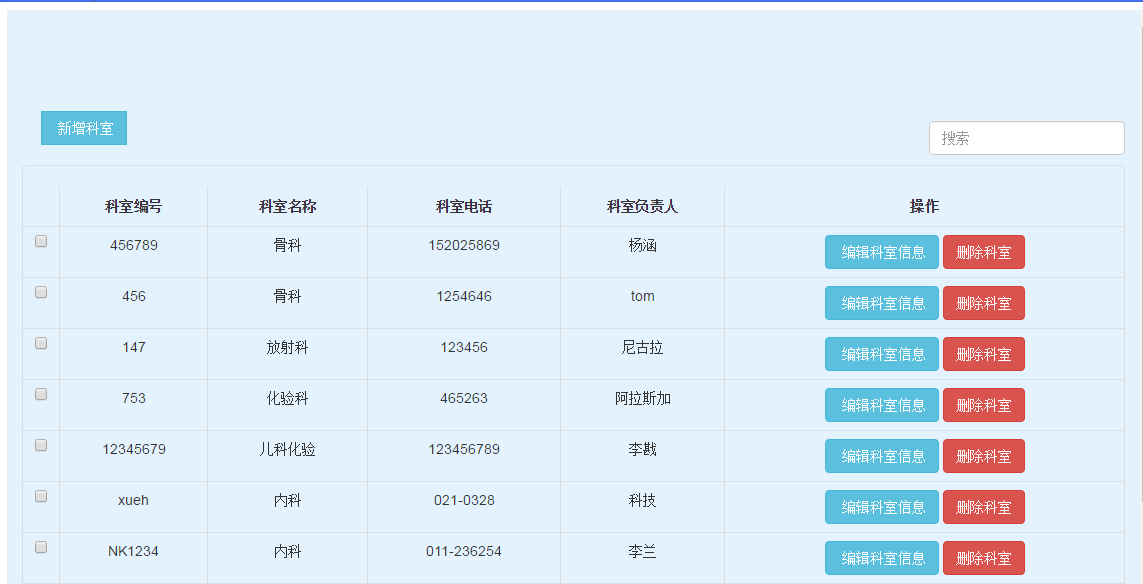Select phone number 152025869
Image resolution: width=1143 pixels, height=584 pixels.
point(464,246)
